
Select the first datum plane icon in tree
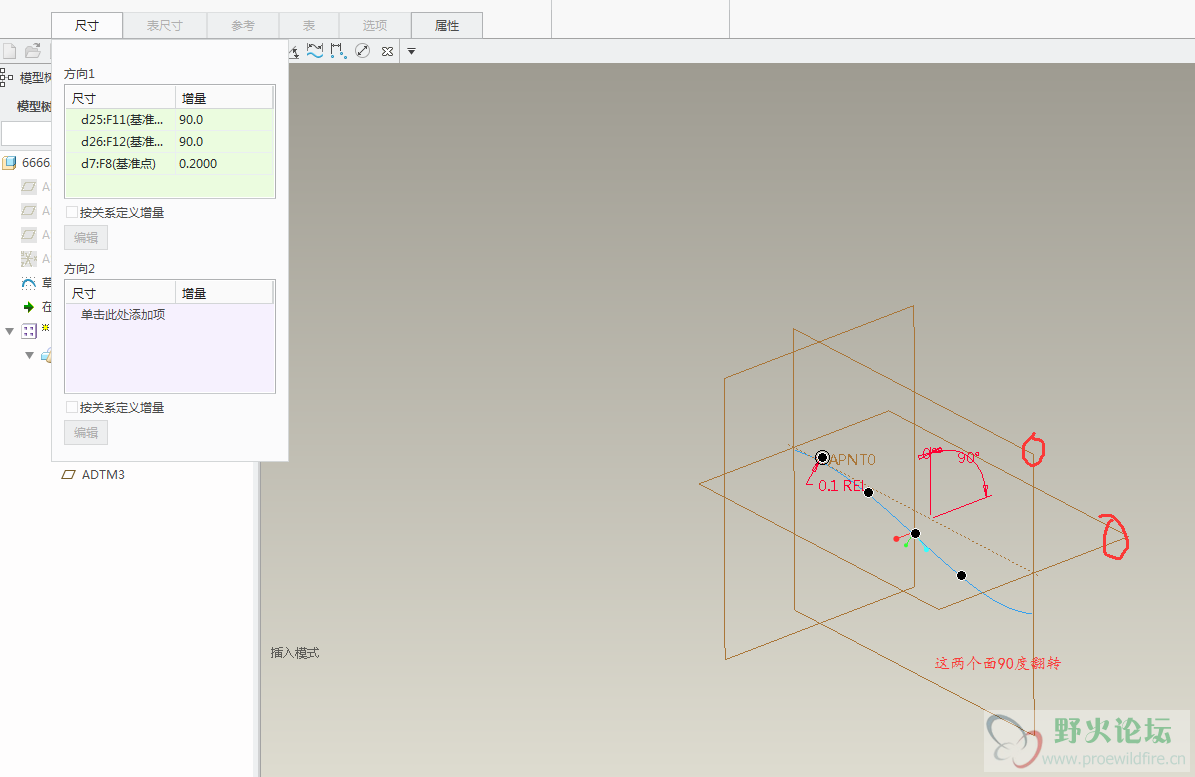pyautogui.click(x=29, y=187)
